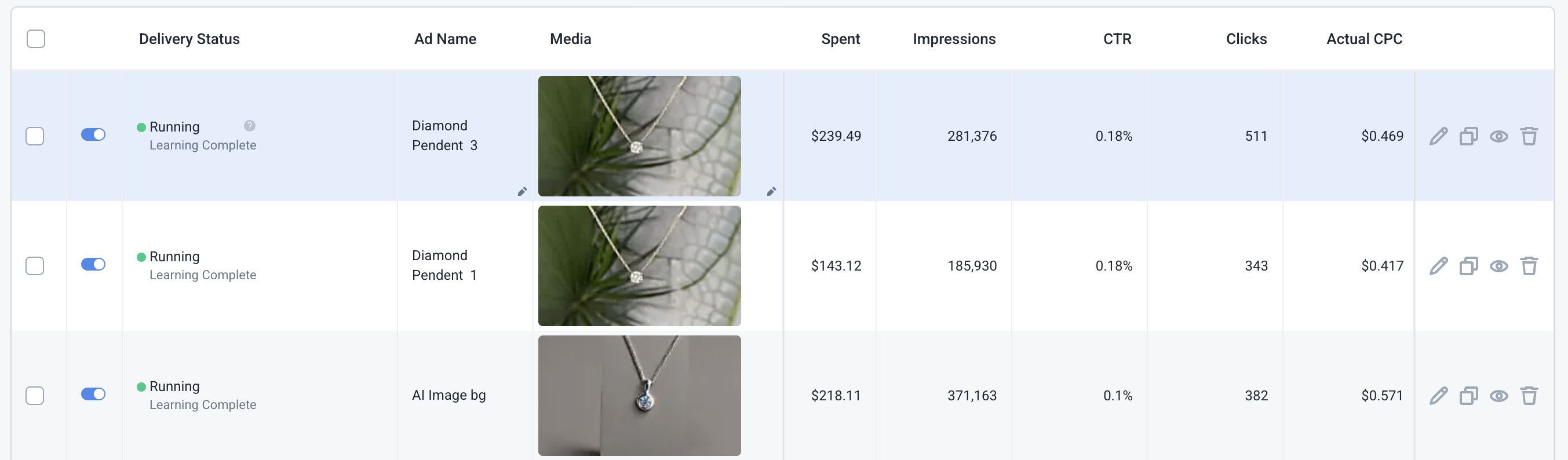Edit the Diamond Pendent 3 ad
The width and height of the screenshot is (1568, 460).
1438,136
